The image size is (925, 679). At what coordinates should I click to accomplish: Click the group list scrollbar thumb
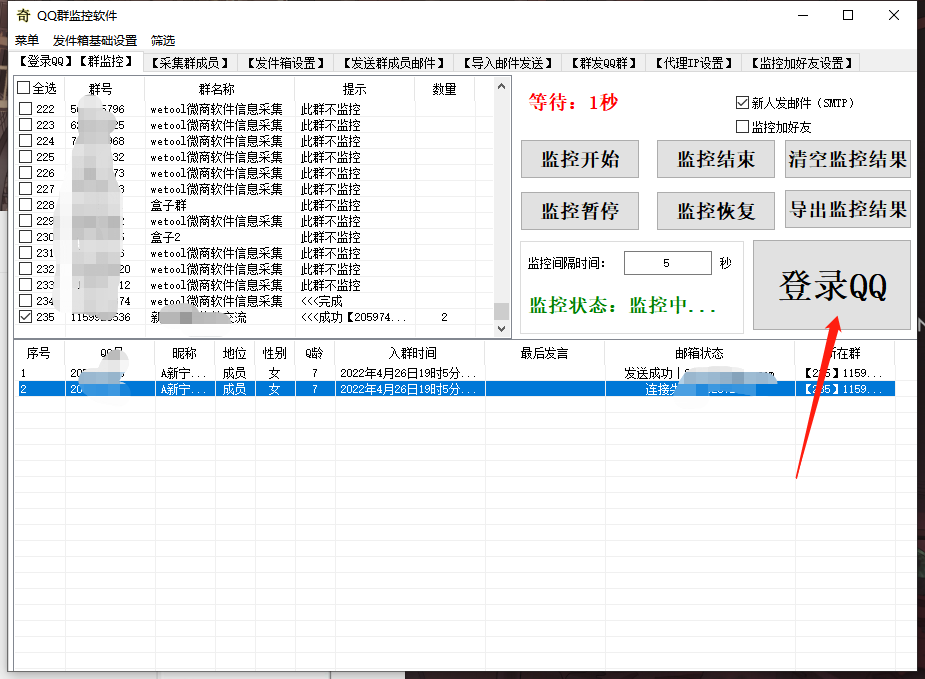click(501, 311)
